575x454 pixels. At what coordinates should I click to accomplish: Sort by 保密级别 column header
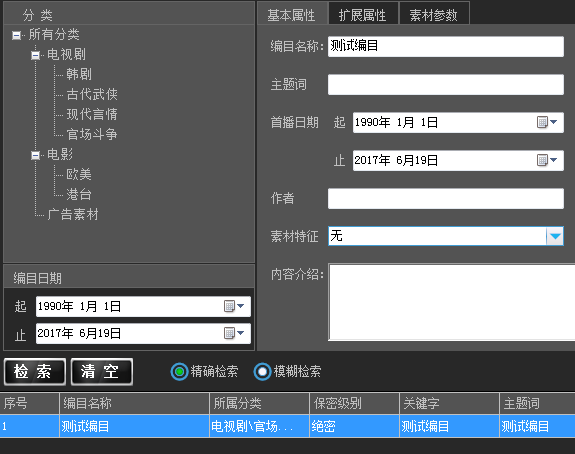tap(354, 404)
